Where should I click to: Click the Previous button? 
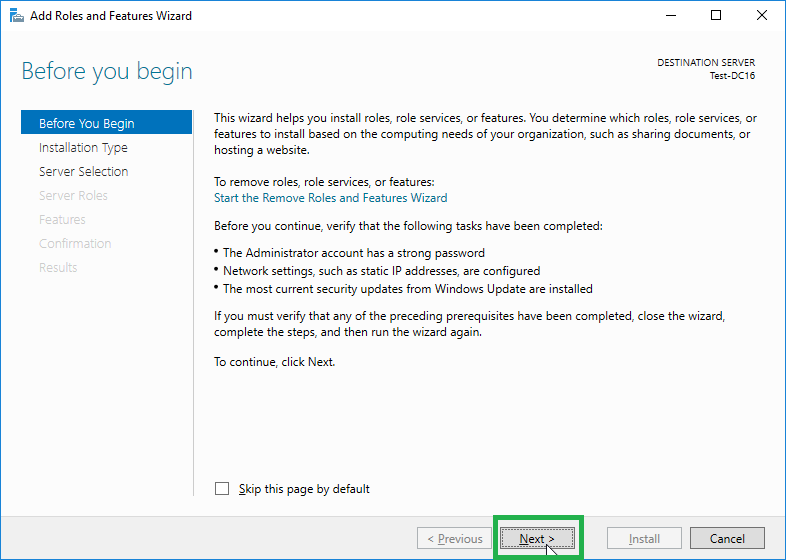454,538
